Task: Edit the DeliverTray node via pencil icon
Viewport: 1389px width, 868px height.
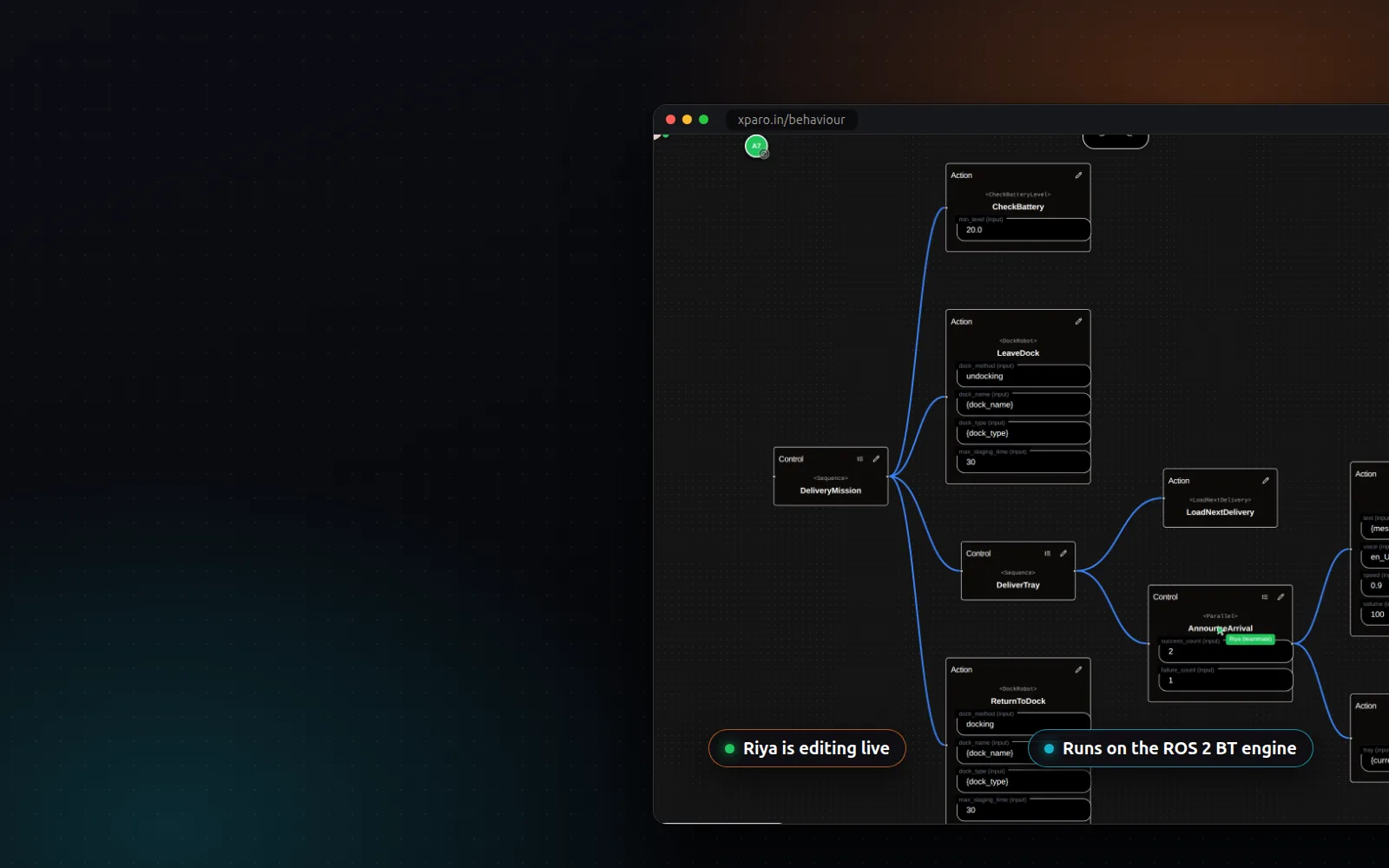Action: [1063, 554]
